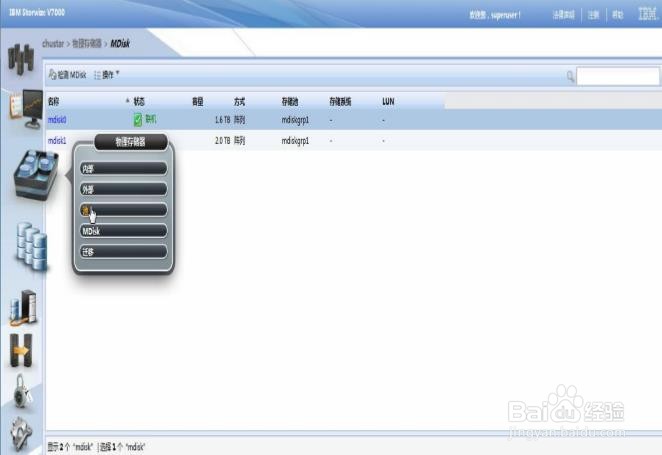
Task: Focus the search input field
Action: 618,76
